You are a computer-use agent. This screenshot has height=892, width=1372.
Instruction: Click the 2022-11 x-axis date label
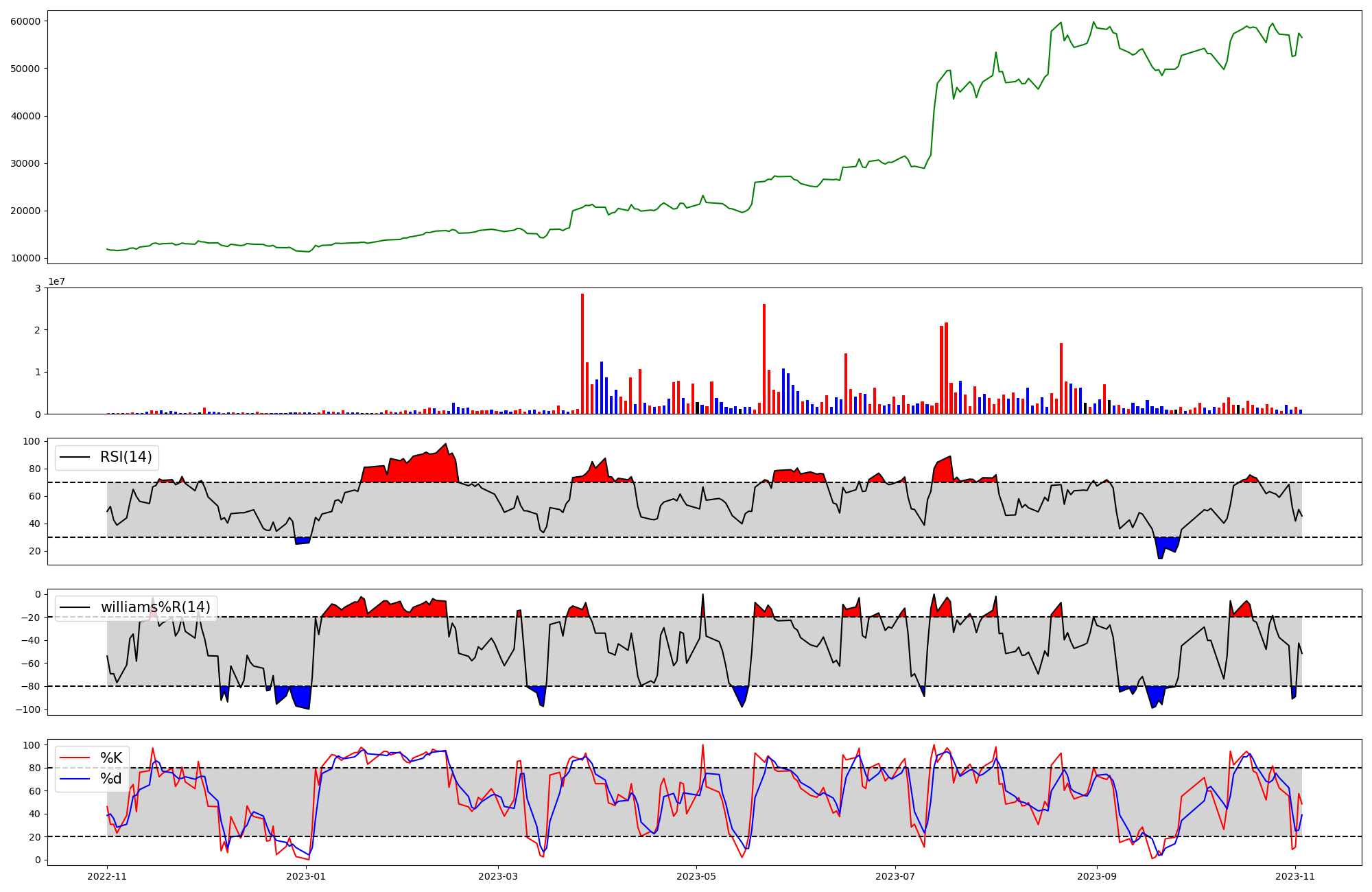[107, 876]
